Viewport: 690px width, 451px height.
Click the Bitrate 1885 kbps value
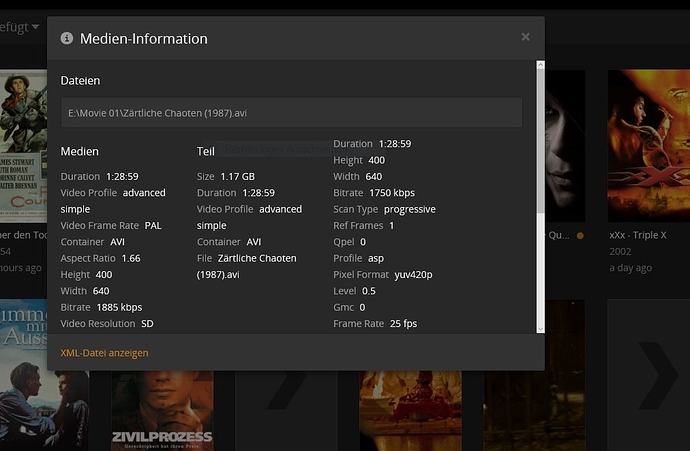coord(119,307)
